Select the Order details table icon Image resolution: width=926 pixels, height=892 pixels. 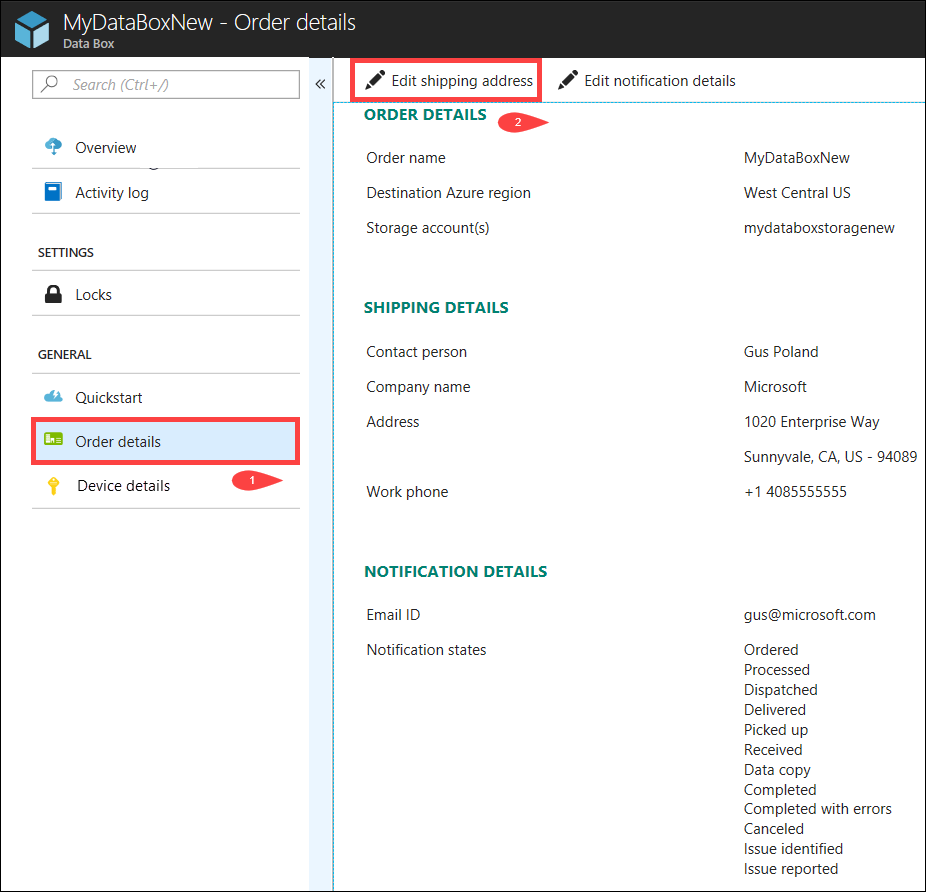pyautogui.click(x=52, y=441)
